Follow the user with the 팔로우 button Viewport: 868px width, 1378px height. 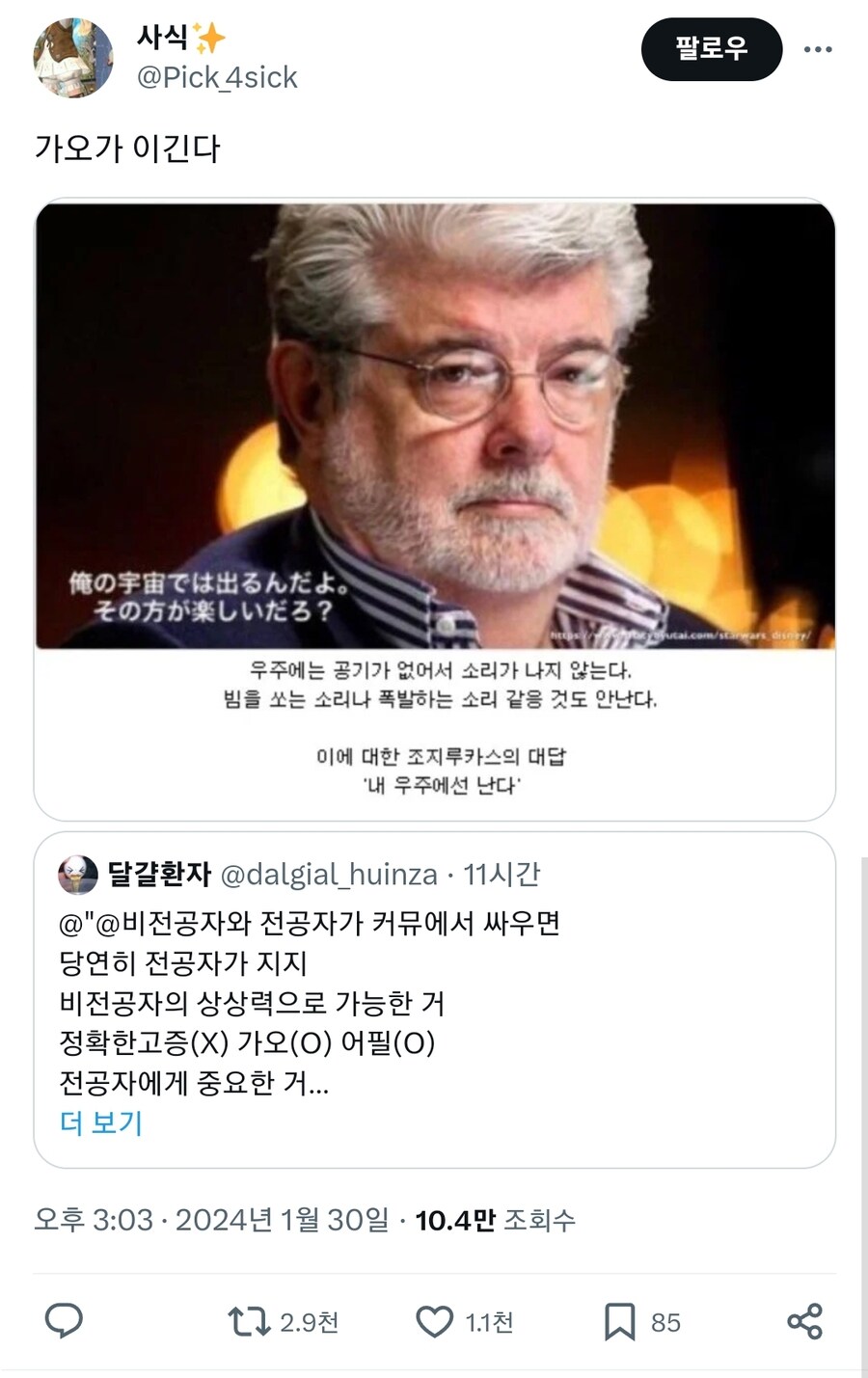[x=712, y=49]
